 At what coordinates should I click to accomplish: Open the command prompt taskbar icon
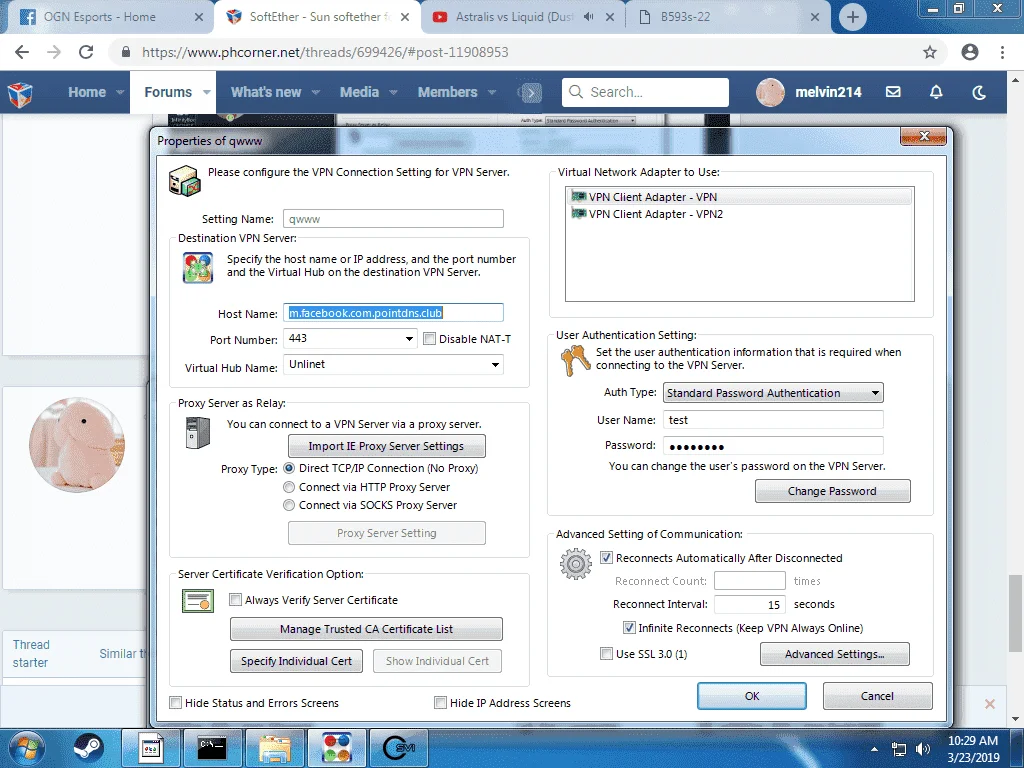coord(212,748)
